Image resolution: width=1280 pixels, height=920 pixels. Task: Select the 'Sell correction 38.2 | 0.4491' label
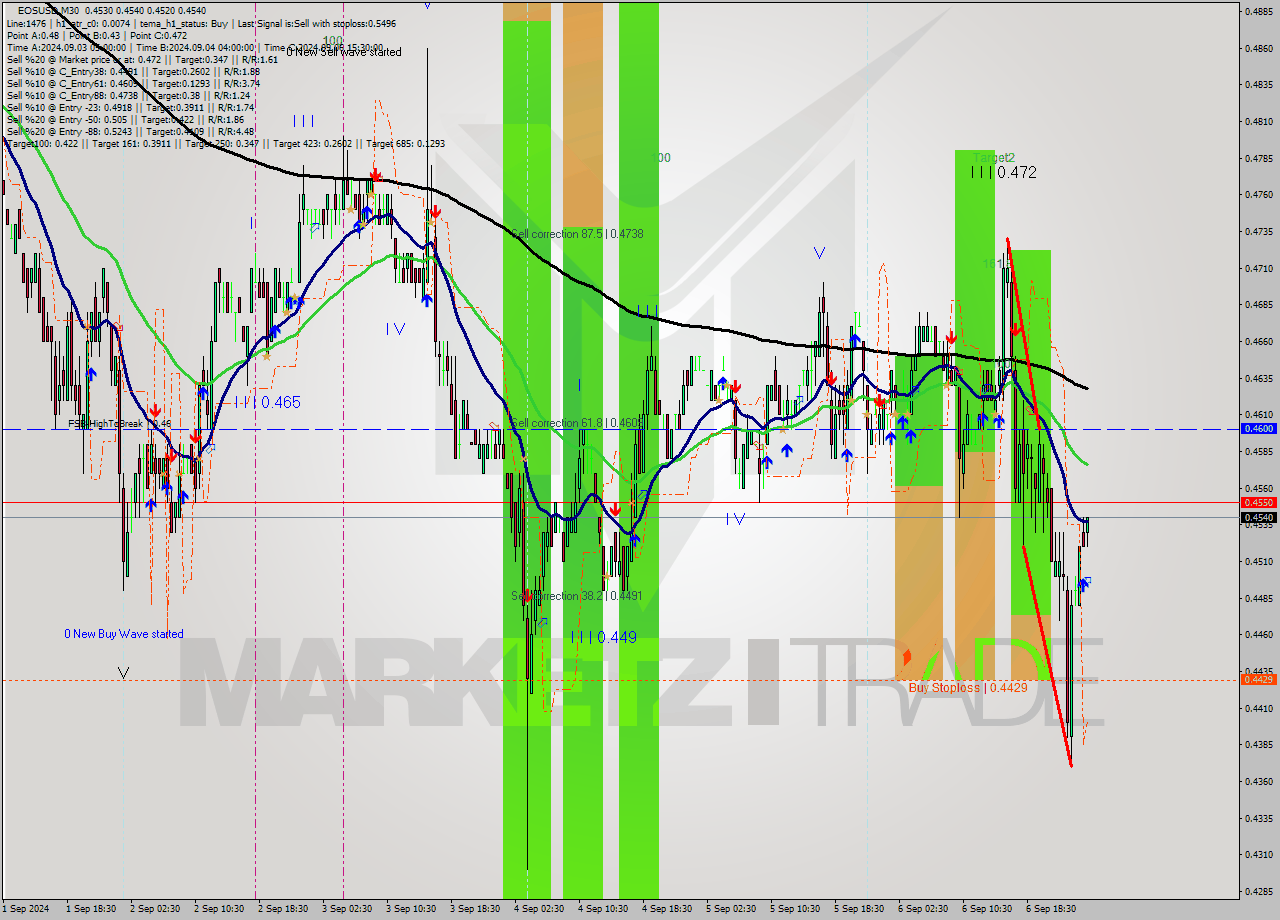pos(577,596)
